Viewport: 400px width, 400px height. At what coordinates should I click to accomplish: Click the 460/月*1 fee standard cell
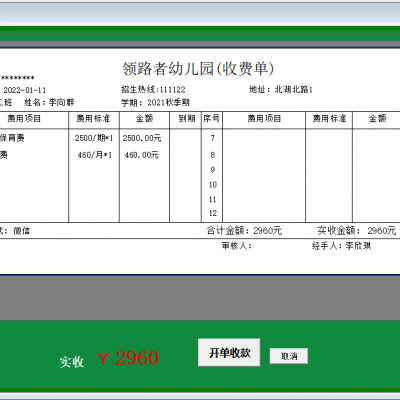click(x=95, y=155)
